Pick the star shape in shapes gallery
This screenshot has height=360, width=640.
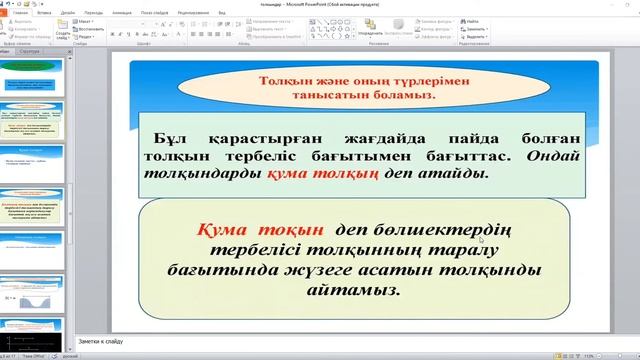click(x=347, y=36)
